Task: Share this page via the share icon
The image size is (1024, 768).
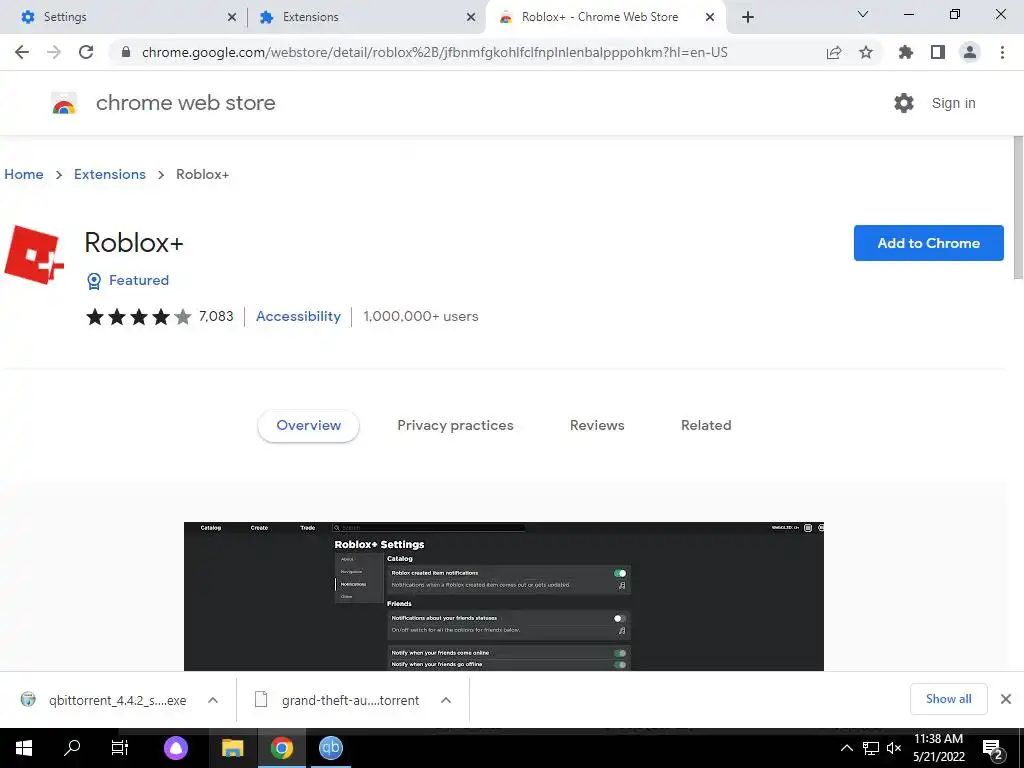Action: click(834, 52)
